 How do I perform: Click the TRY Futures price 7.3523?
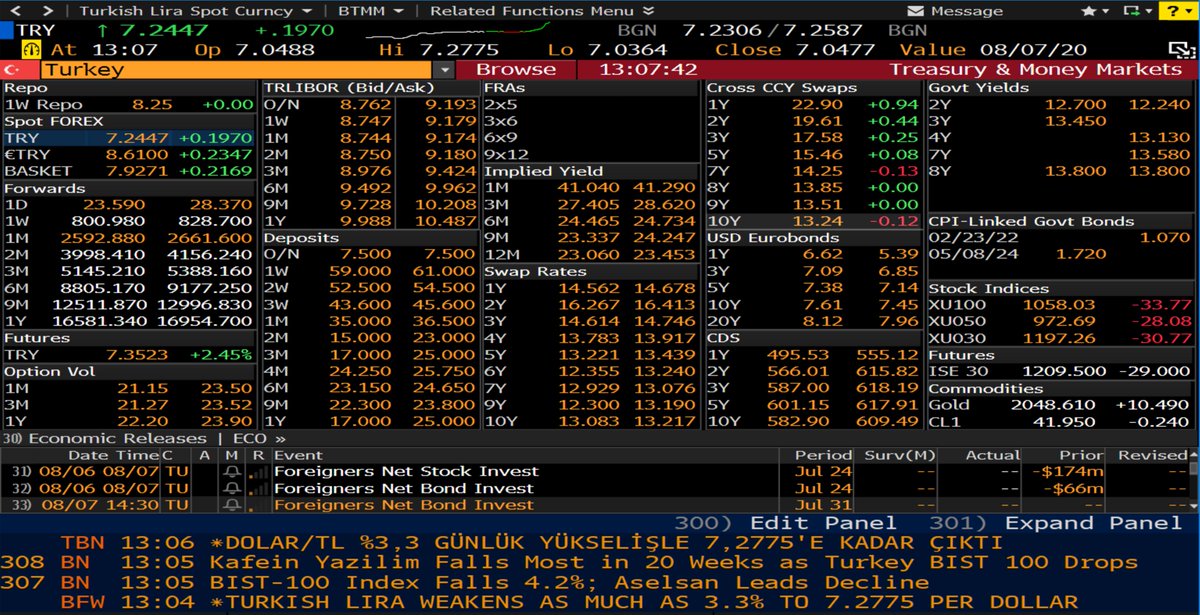[x=136, y=354]
